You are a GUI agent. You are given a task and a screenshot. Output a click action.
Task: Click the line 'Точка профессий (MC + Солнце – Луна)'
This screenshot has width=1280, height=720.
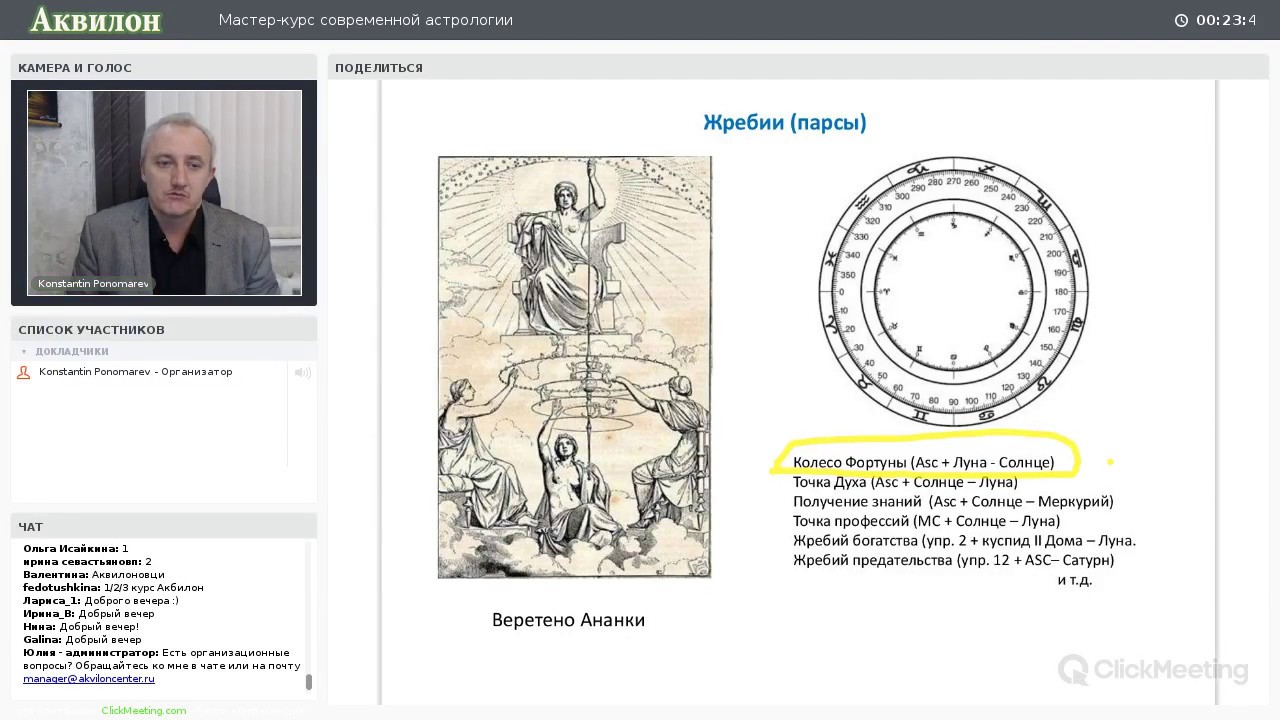(x=927, y=521)
